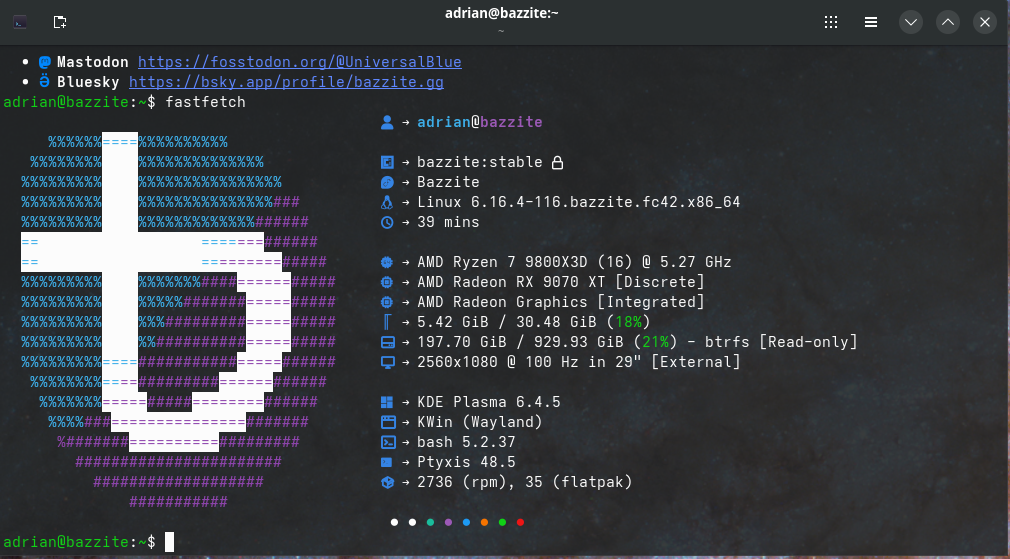This screenshot has width=1010, height=559.
Task: Click the lock icon after bazzite:stable
Action: click(x=558, y=162)
